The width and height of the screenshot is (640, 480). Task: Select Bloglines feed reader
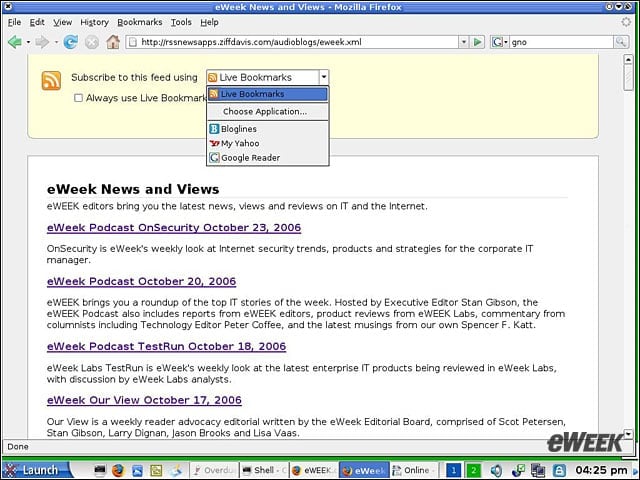pos(268,129)
